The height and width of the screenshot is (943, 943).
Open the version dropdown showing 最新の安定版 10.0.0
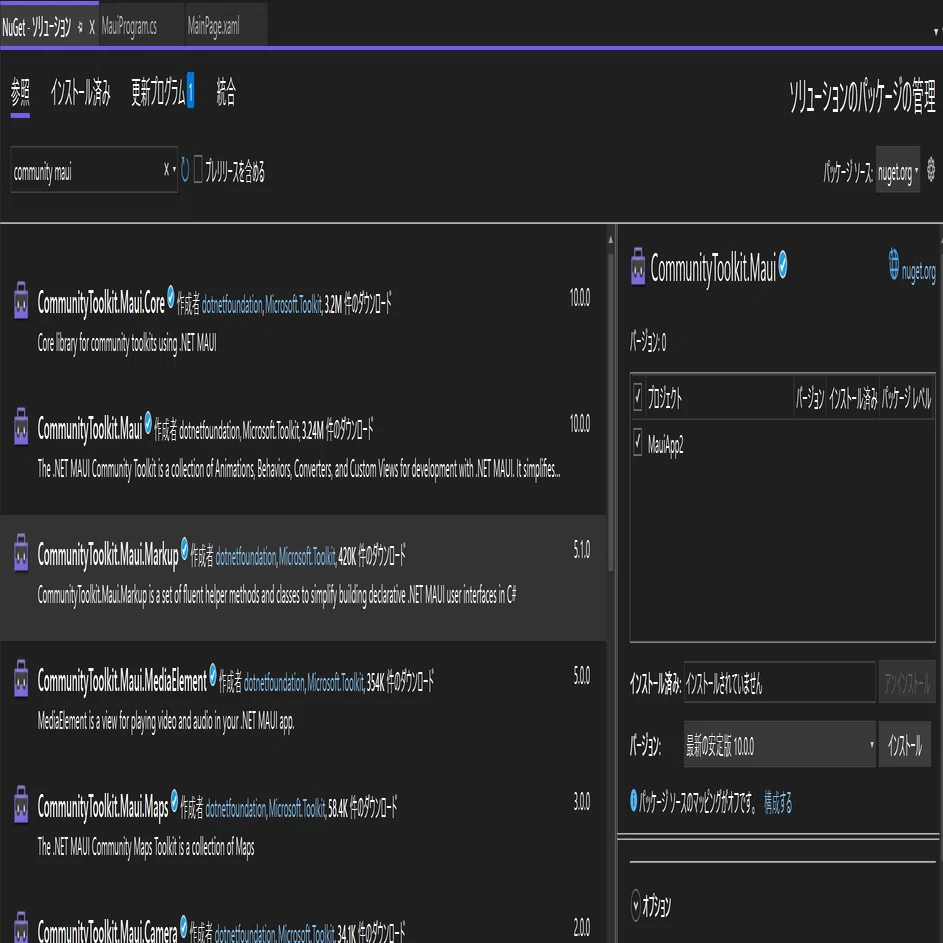click(779, 745)
